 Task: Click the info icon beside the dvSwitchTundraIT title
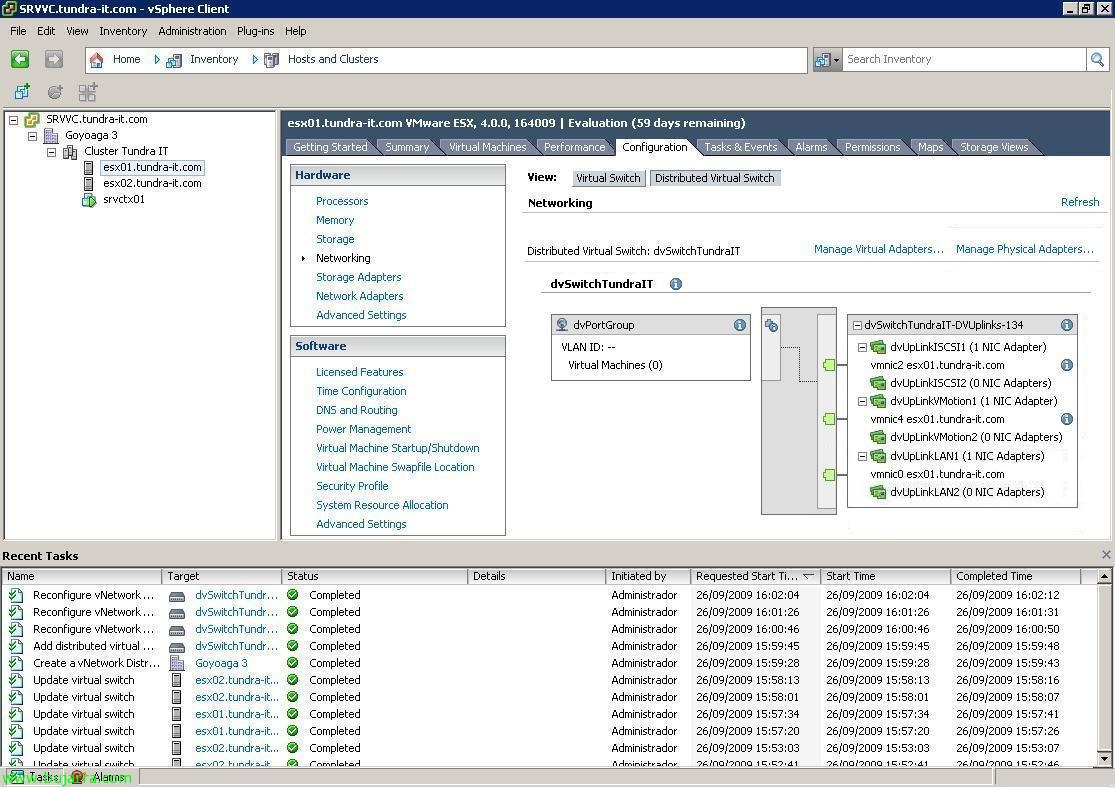tap(676, 284)
